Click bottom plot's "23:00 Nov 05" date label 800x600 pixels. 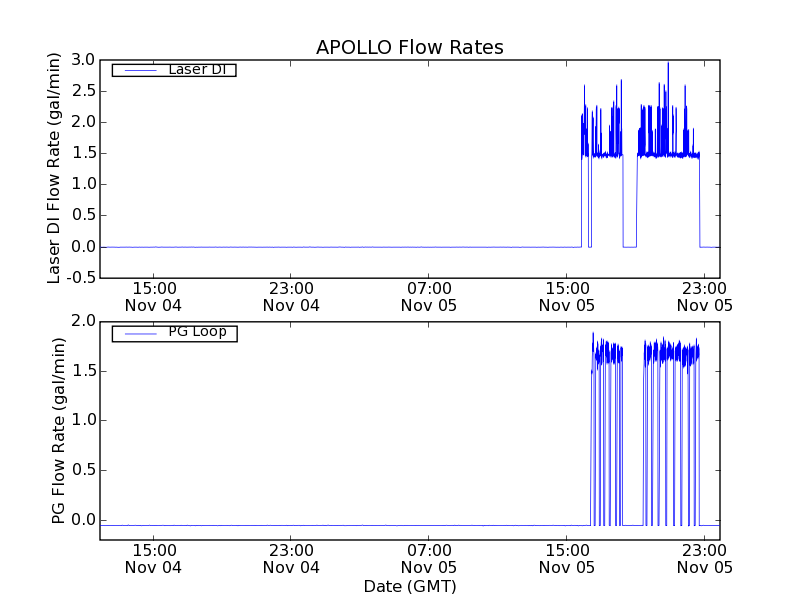pyautogui.click(x=705, y=559)
